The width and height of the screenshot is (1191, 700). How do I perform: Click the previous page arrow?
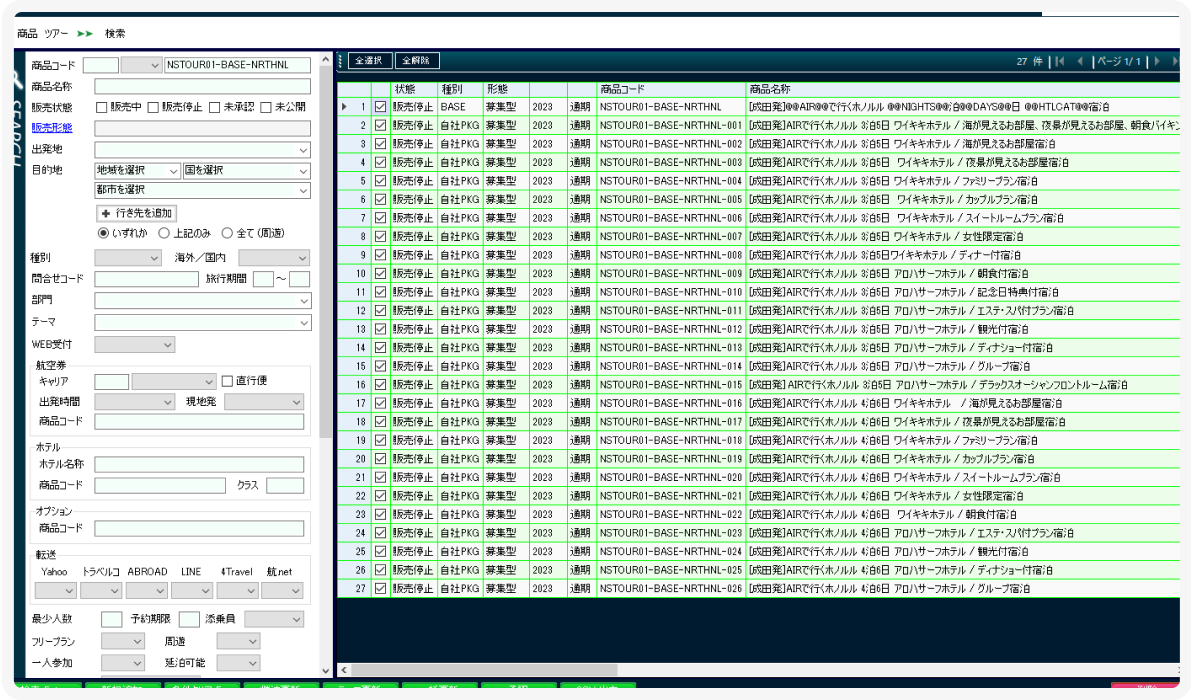point(1080,62)
